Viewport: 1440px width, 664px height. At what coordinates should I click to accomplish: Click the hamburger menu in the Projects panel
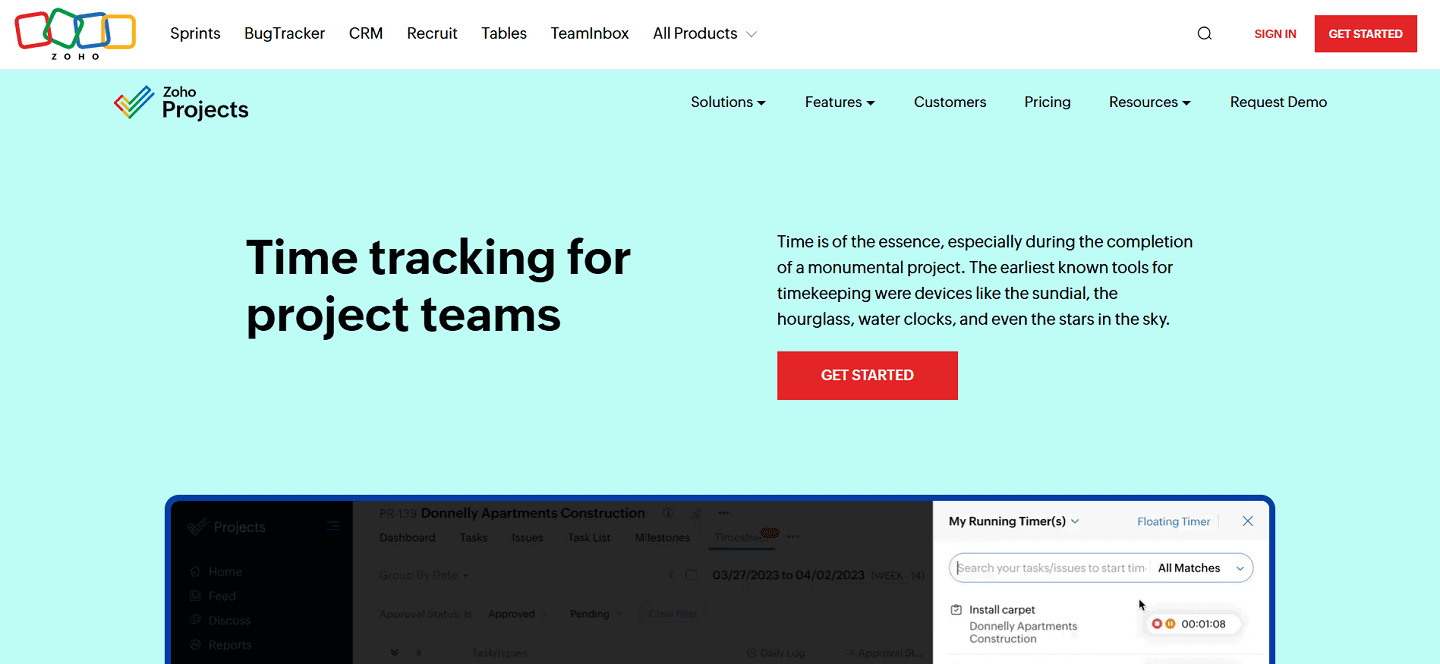332,526
